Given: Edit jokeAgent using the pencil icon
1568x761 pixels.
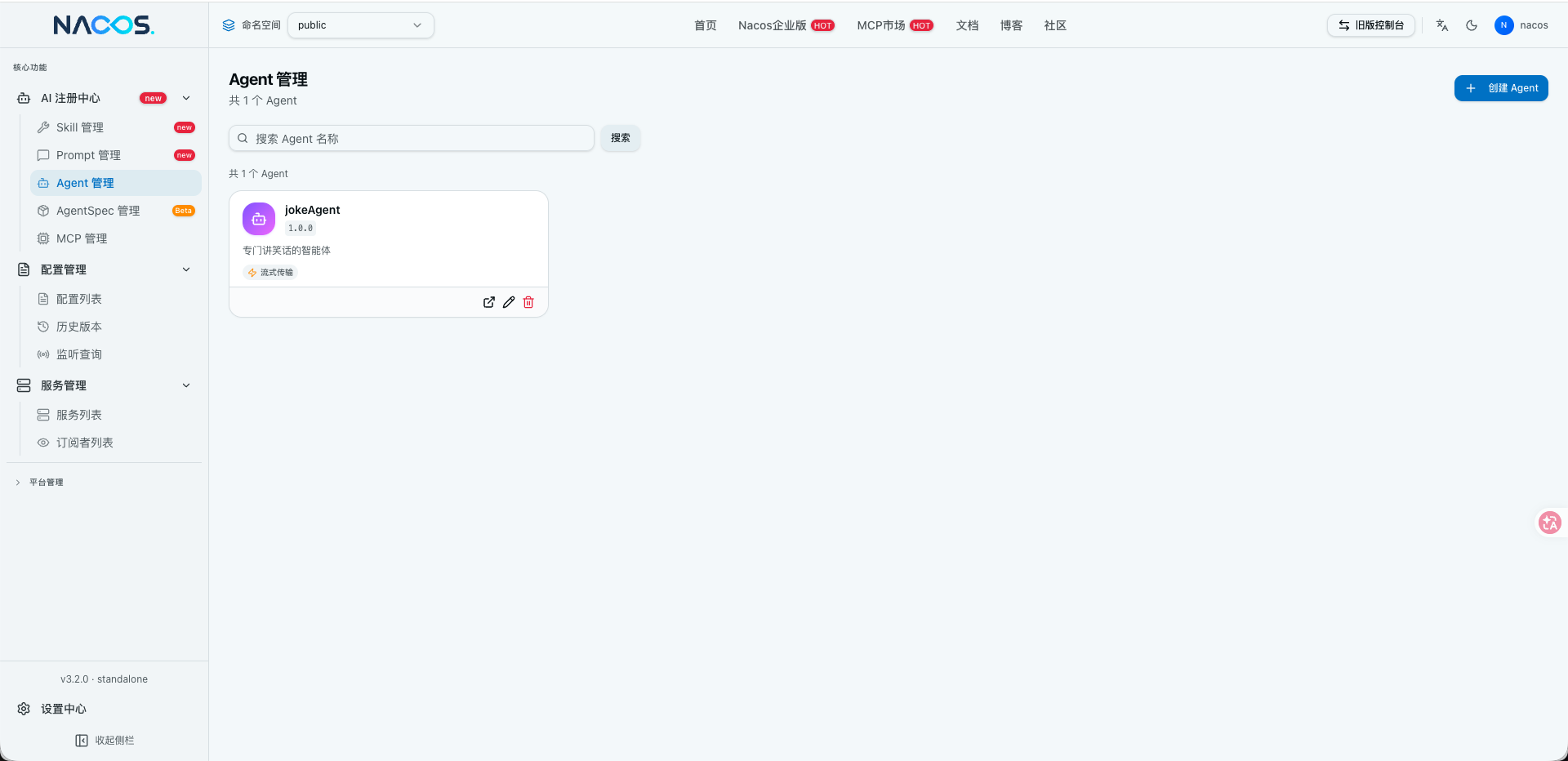Looking at the screenshot, I should pyautogui.click(x=509, y=302).
